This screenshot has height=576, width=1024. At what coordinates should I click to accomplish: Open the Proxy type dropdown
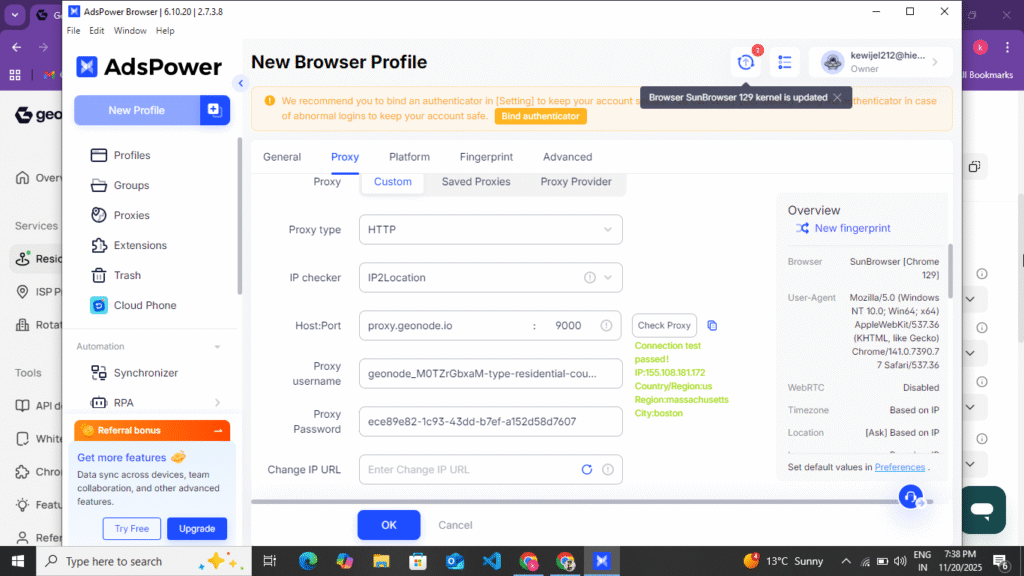tap(490, 229)
